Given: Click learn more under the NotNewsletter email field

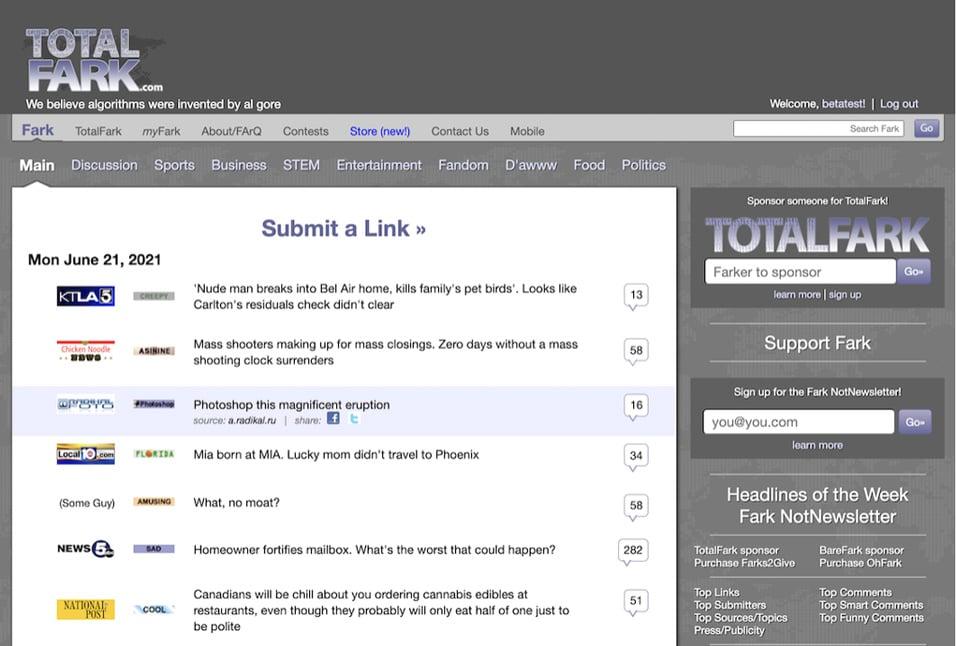Looking at the screenshot, I should (x=818, y=445).
